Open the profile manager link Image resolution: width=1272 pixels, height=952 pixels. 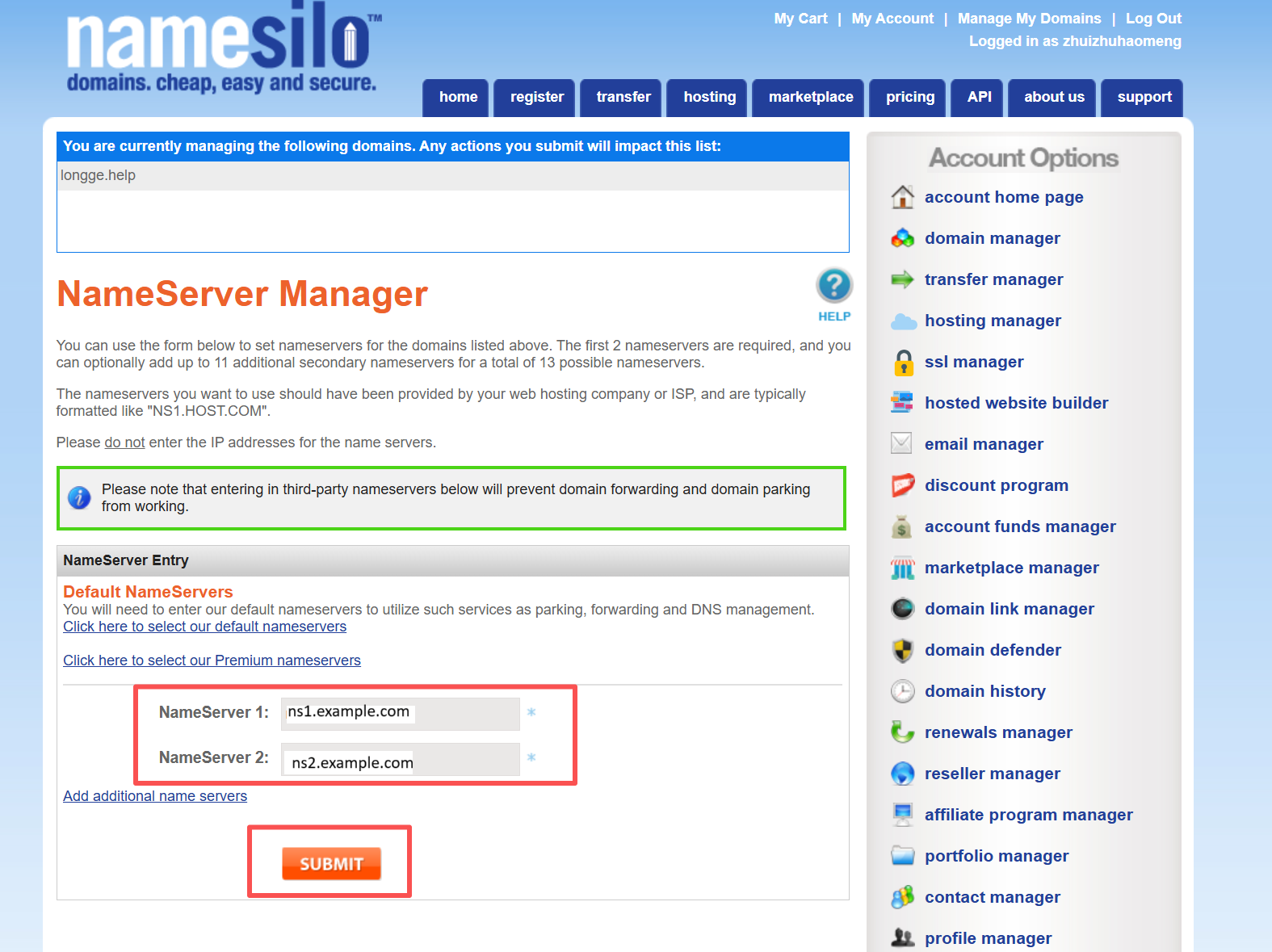pos(988,938)
